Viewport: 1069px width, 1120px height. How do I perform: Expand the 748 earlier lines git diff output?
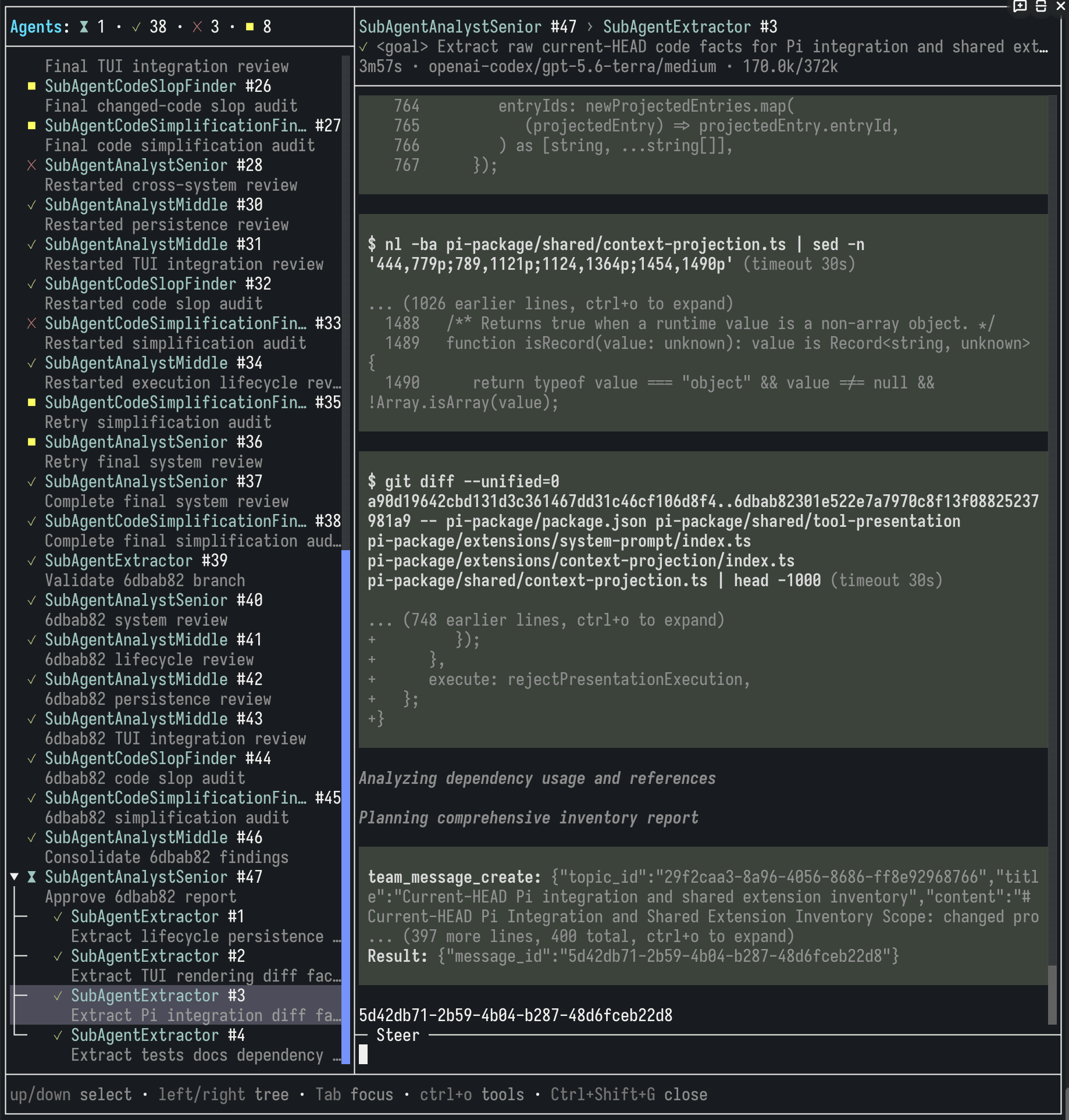(546, 620)
